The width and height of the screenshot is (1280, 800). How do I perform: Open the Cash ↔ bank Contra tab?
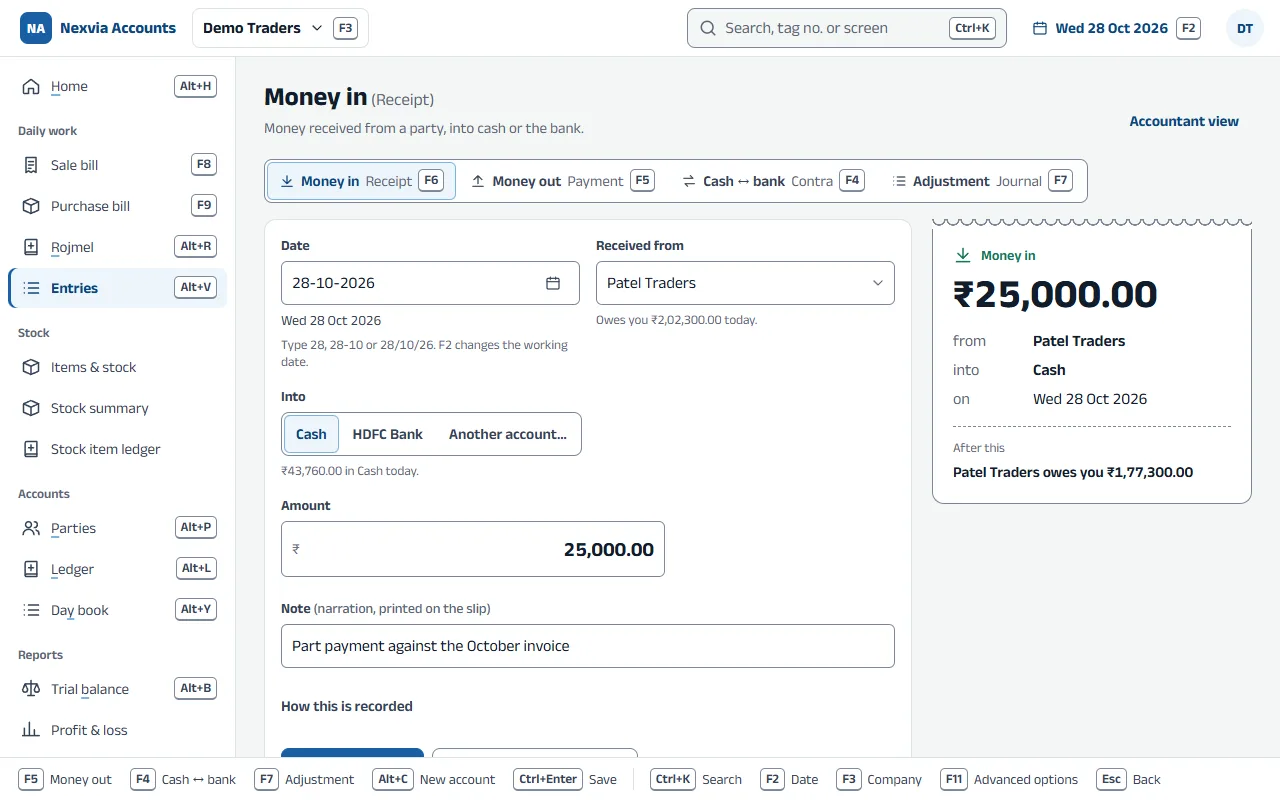tap(772, 181)
